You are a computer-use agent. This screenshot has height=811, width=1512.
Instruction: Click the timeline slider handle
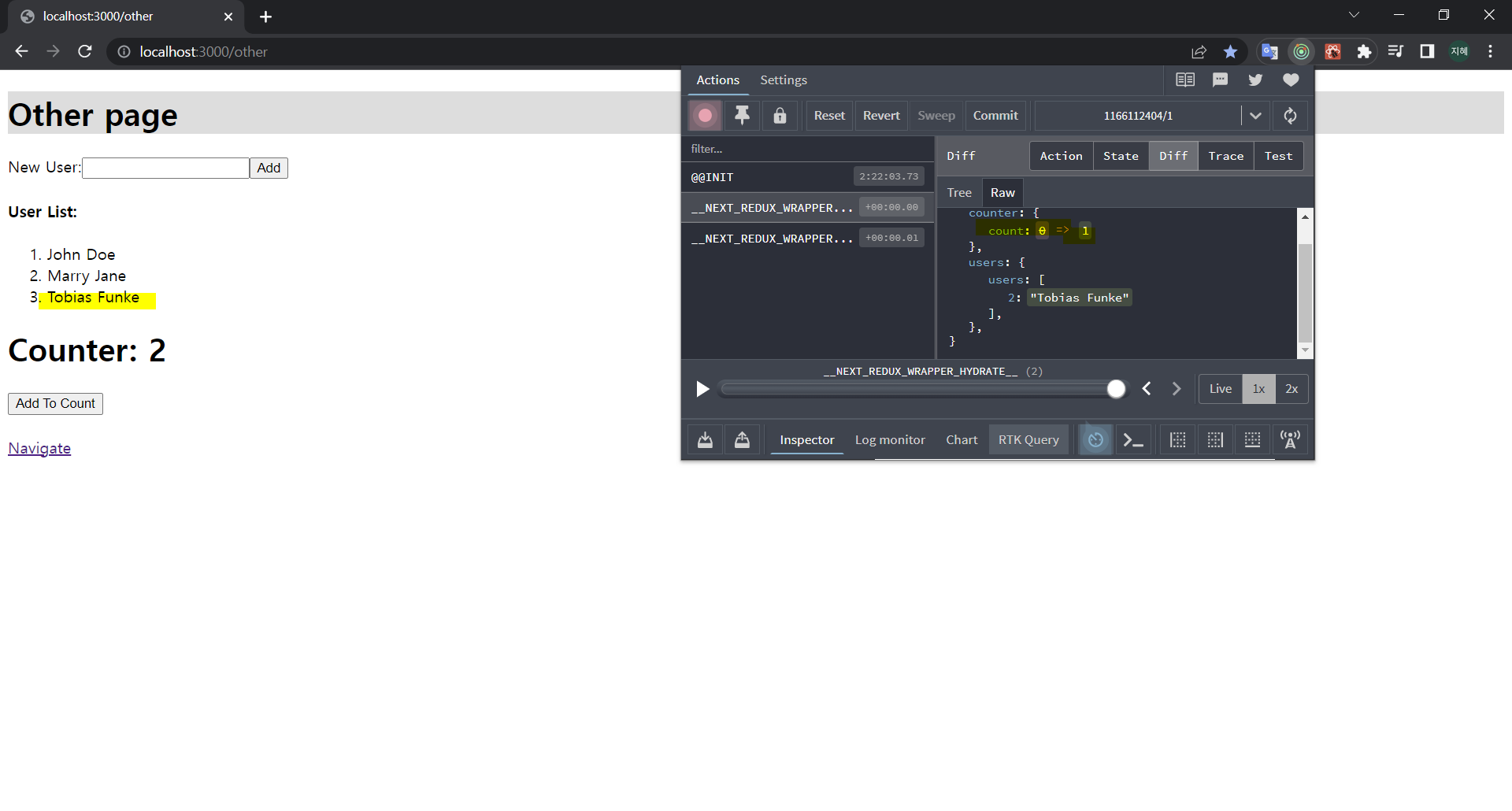1116,389
